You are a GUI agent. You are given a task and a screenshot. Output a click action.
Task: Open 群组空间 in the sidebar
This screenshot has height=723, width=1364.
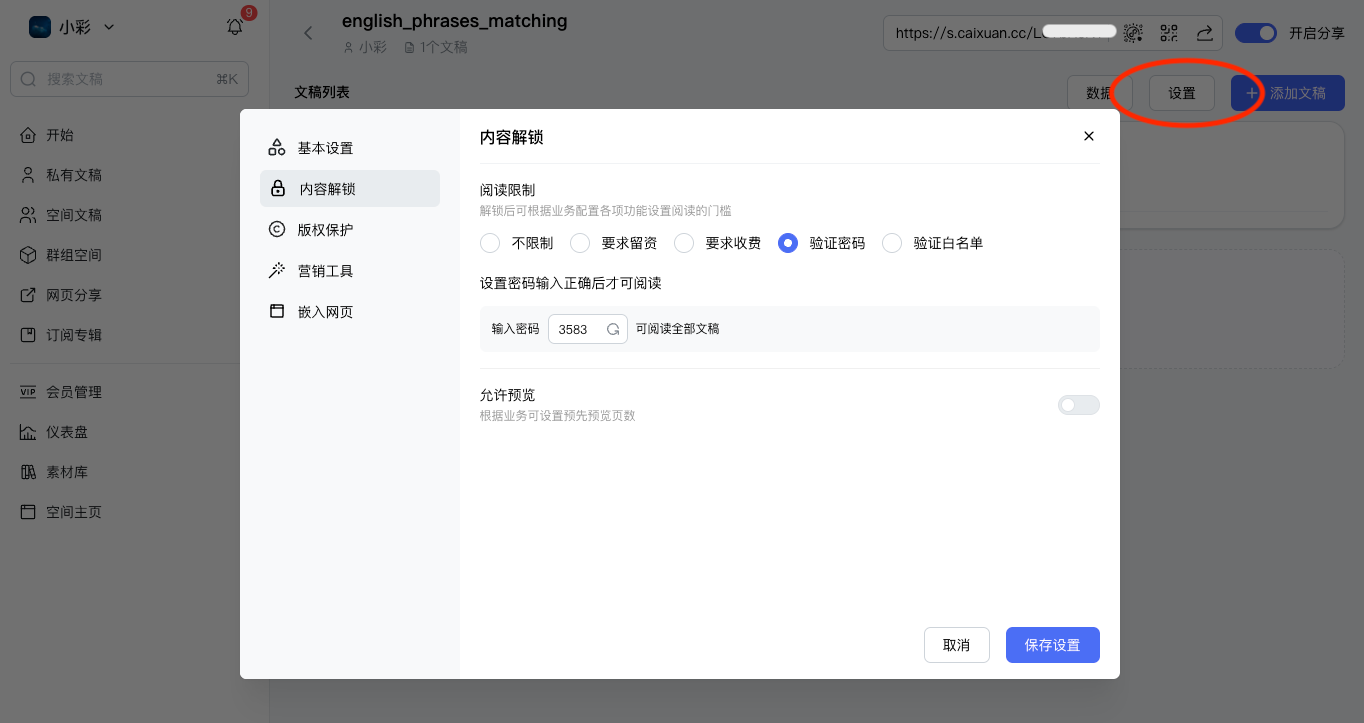[x=74, y=255]
